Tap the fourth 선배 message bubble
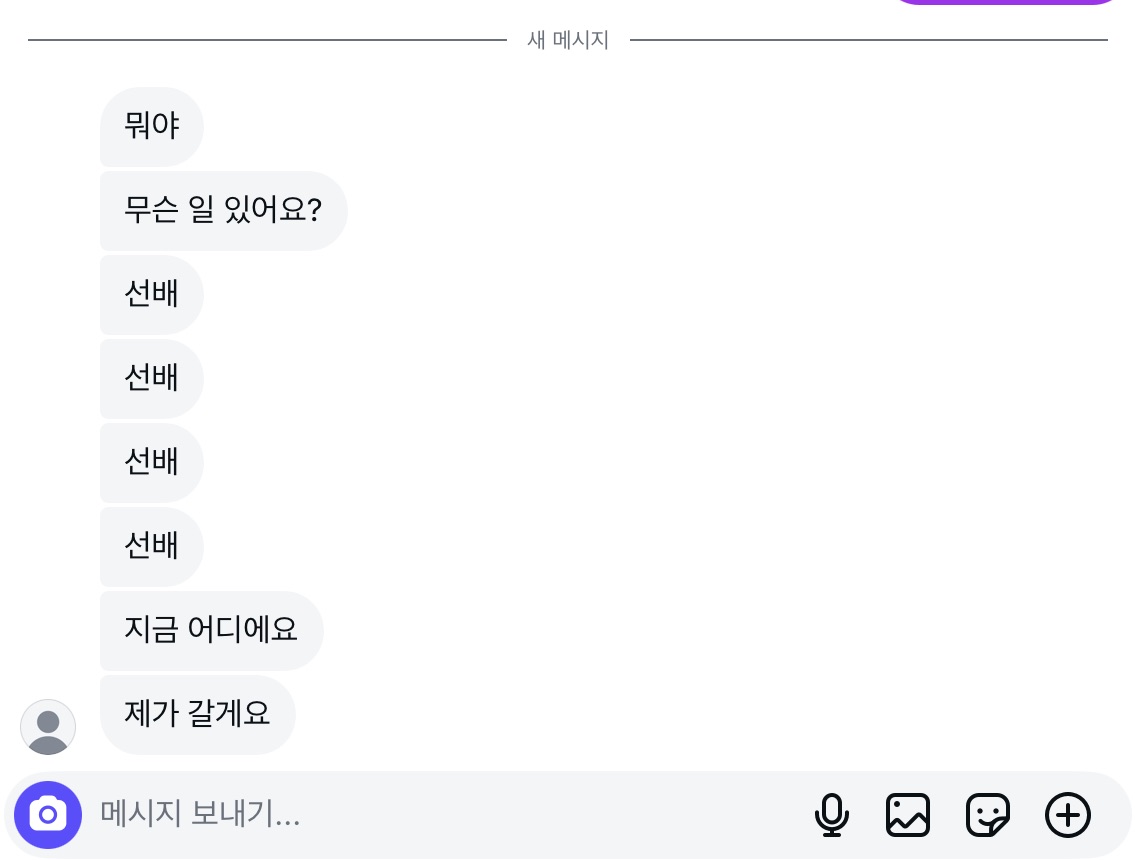This screenshot has width=1135, height=860. point(152,547)
